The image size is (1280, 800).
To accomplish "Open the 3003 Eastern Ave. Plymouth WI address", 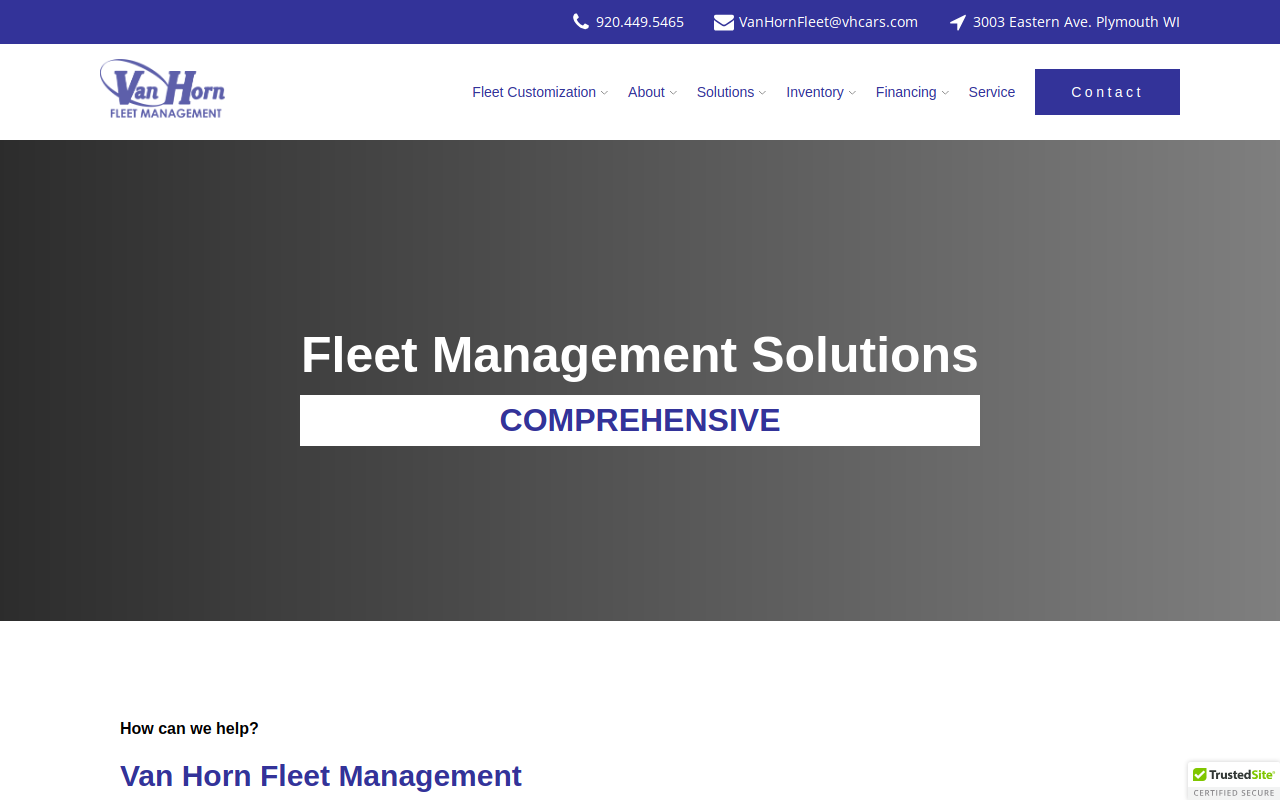I will click(x=1076, y=22).
